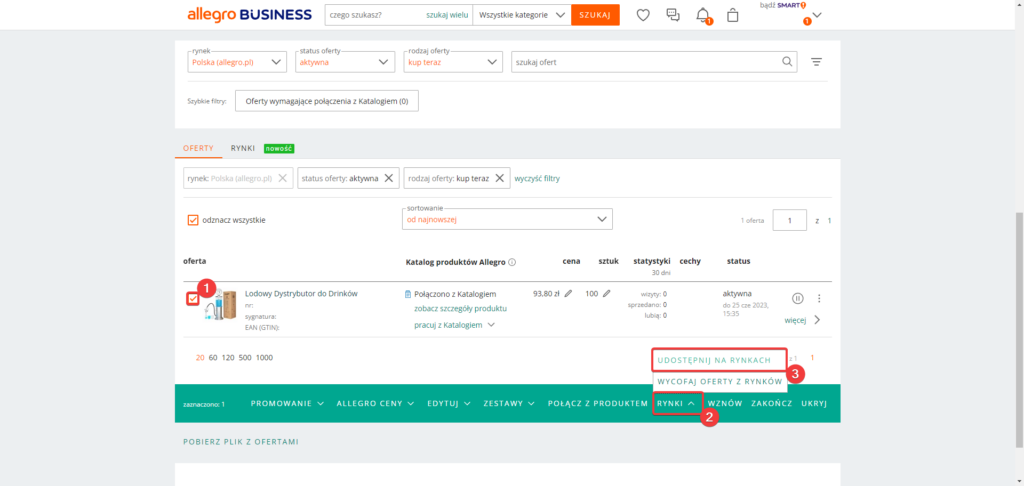Image resolution: width=1024 pixels, height=486 pixels.
Task: Uncheck the Lodowy Dystrybutor do Drinków offer
Action: point(193,299)
